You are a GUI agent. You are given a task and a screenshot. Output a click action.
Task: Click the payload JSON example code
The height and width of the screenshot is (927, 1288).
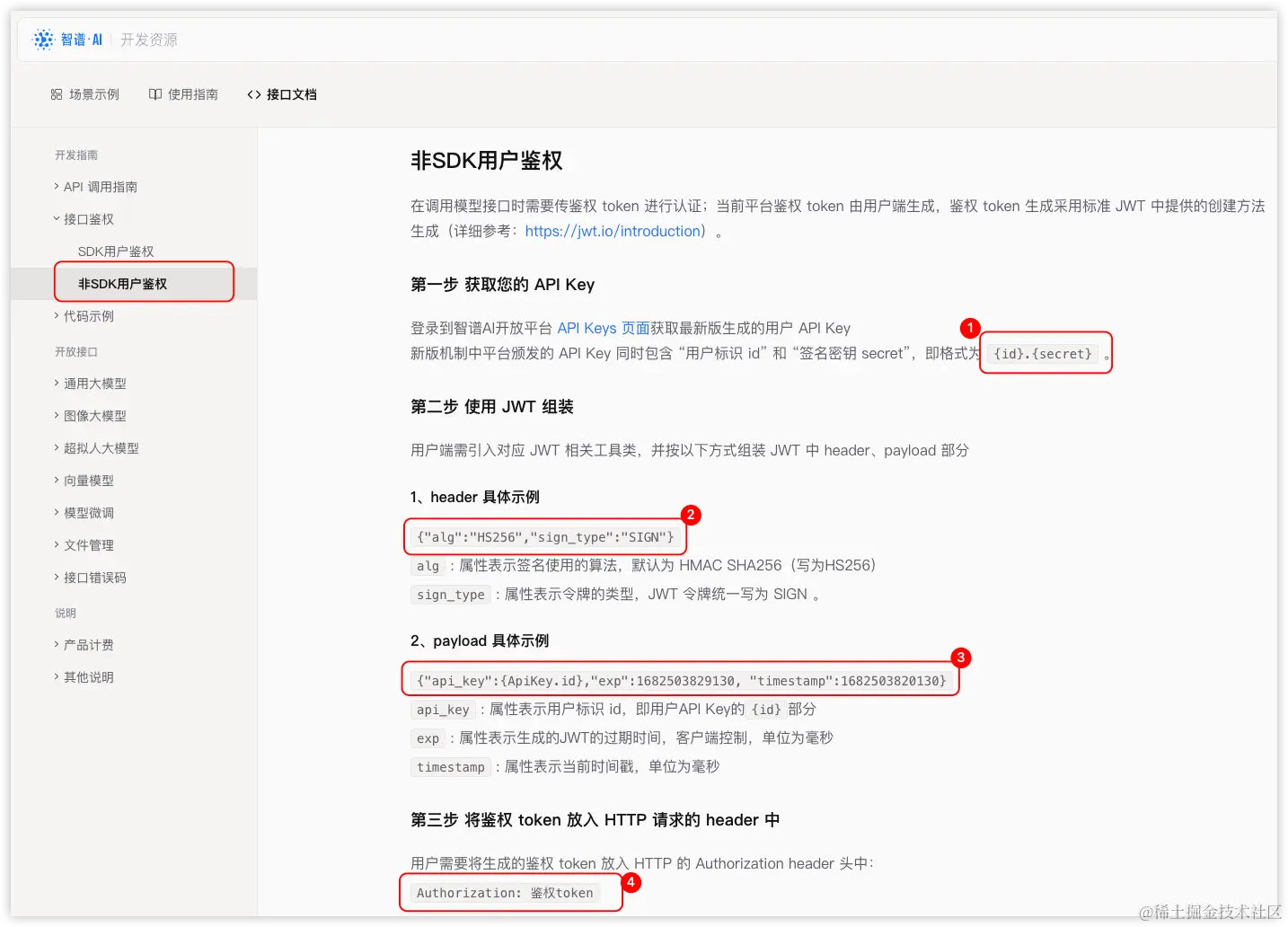(681, 681)
